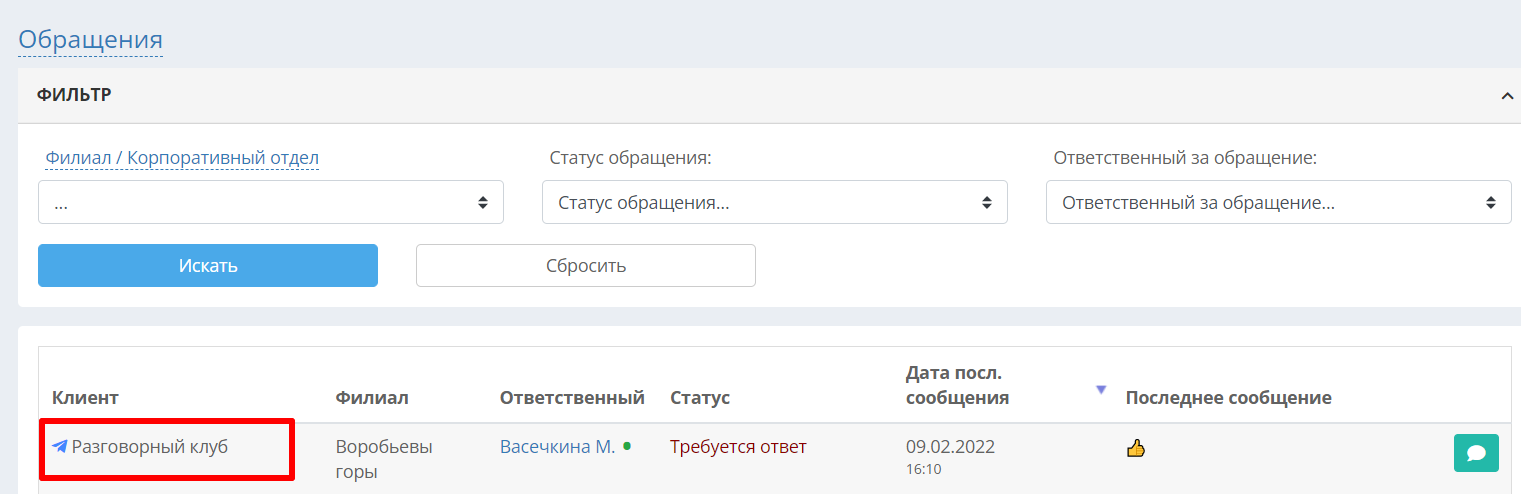Image resolution: width=1521 pixels, height=494 pixels.
Task: Click the Филиал column header
Action: click(372, 398)
